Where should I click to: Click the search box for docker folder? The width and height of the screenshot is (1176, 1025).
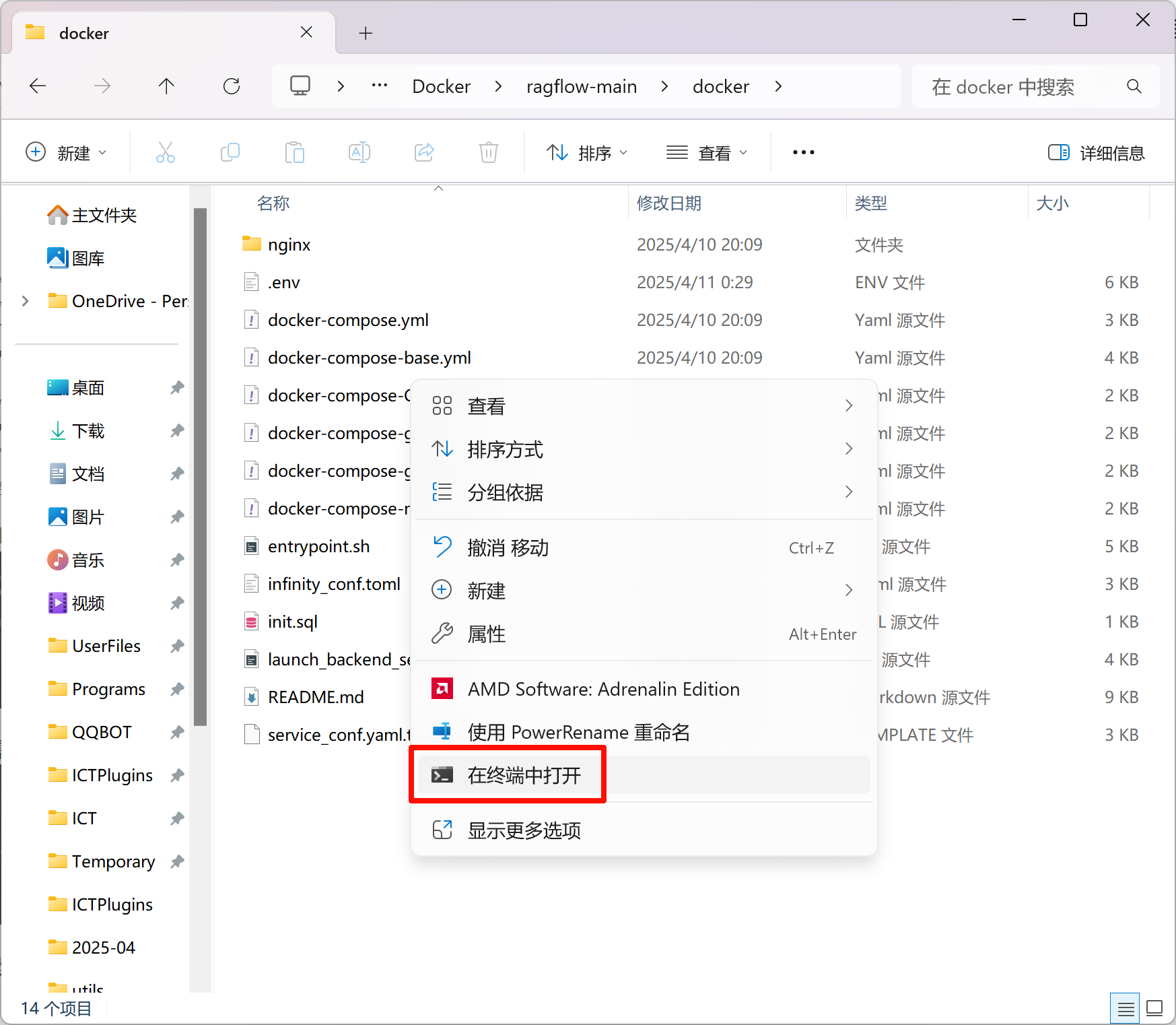point(1023,87)
